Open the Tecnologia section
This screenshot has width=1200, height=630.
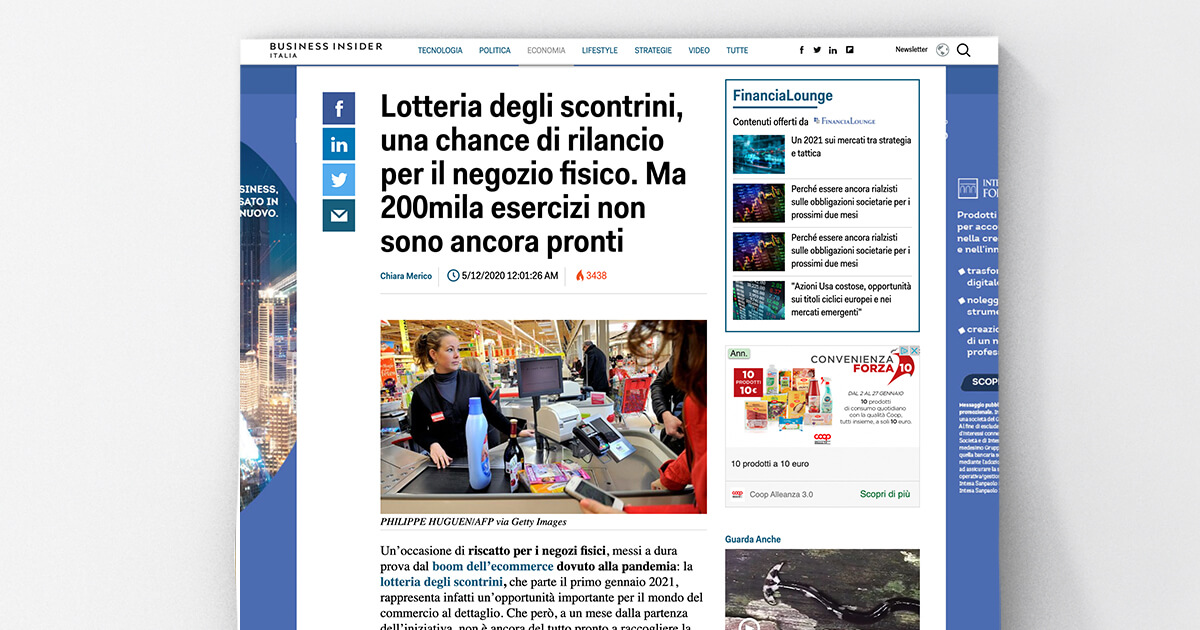click(x=440, y=50)
